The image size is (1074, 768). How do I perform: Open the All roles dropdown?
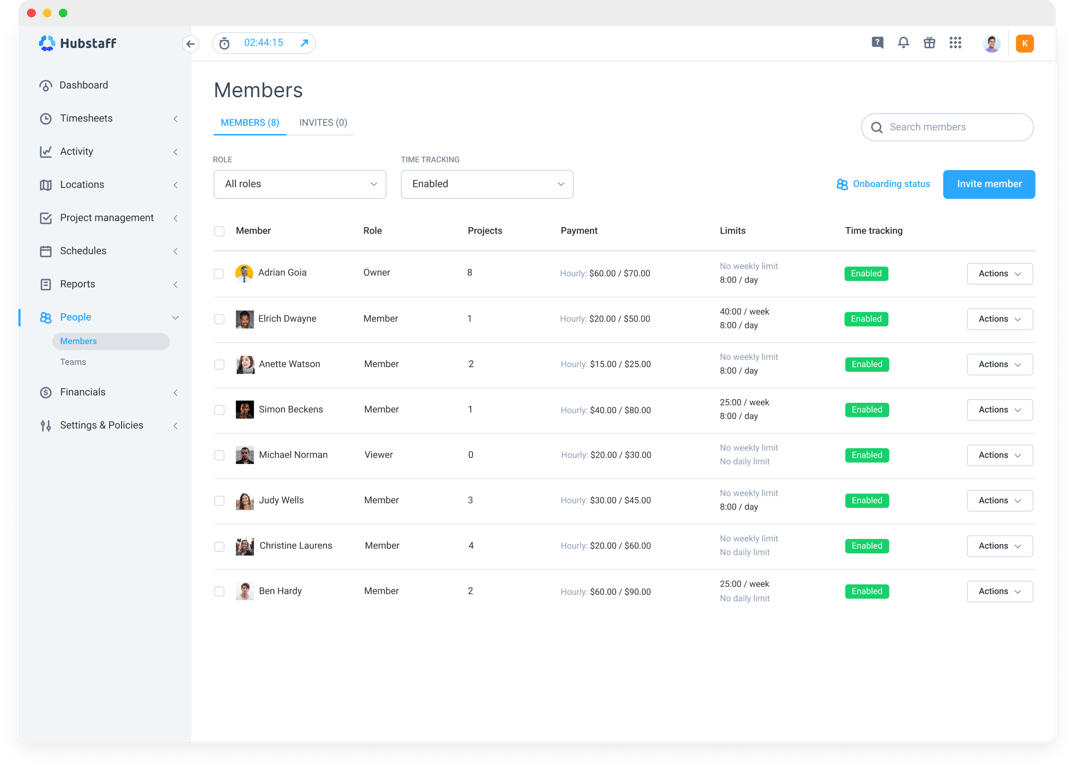coord(300,184)
